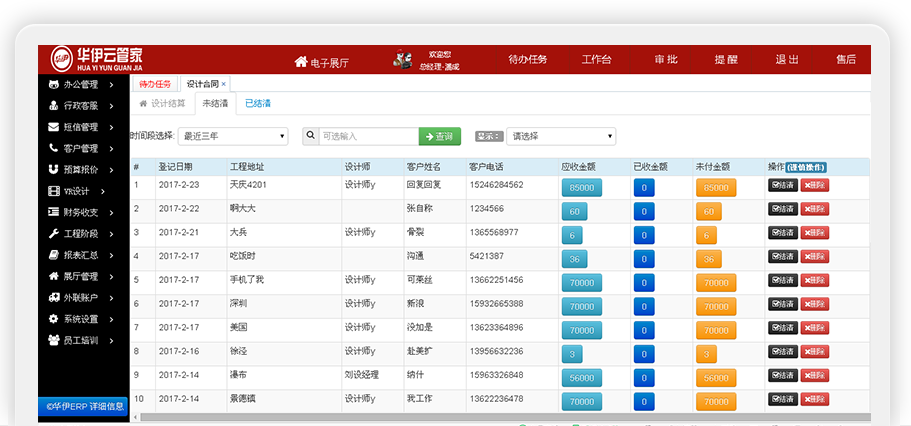Viewport: 911px width, 426px height.
Task: Click 未付金额 56000 for 德布 row
Action: pyautogui.click(x=716, y=377)
